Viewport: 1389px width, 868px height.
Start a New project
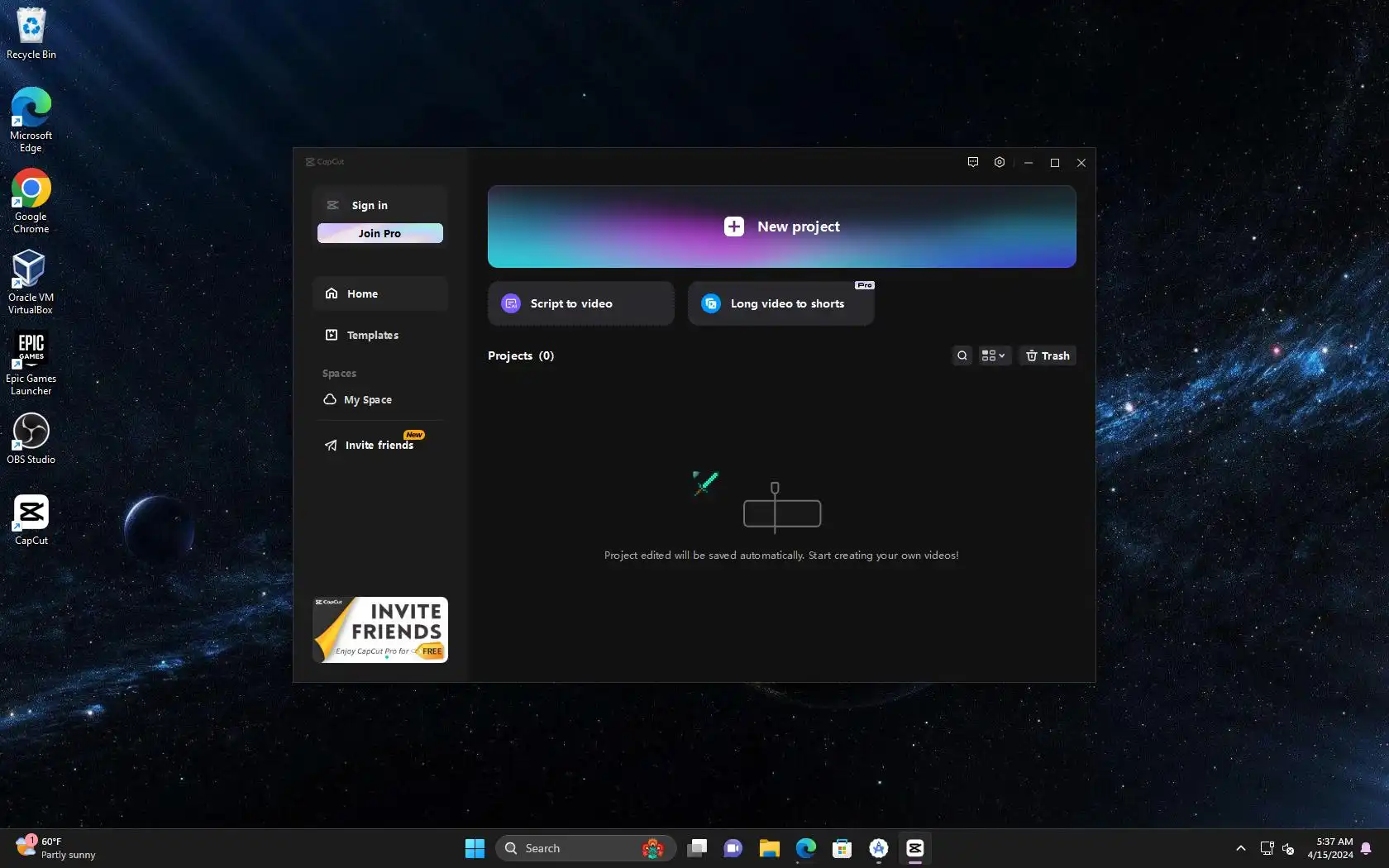(x=782, y=227)
